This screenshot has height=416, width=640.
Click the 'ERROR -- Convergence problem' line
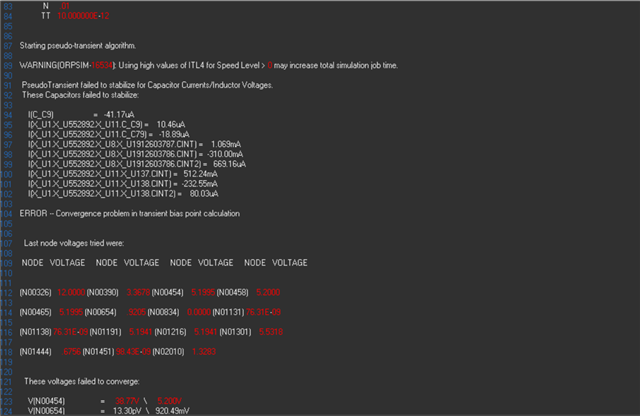(x=130, y=214)
